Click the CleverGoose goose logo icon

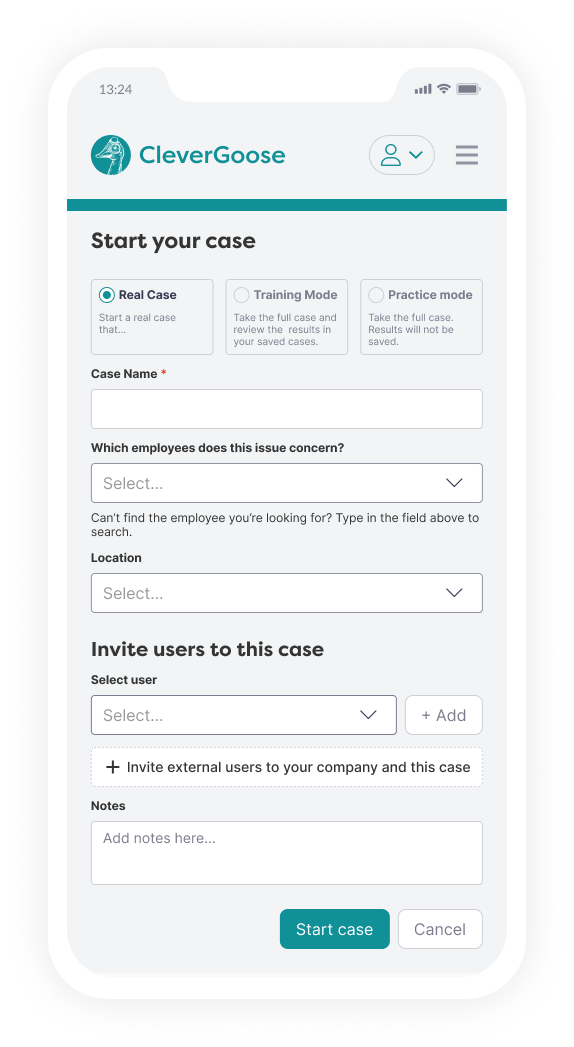coord(111,155)
